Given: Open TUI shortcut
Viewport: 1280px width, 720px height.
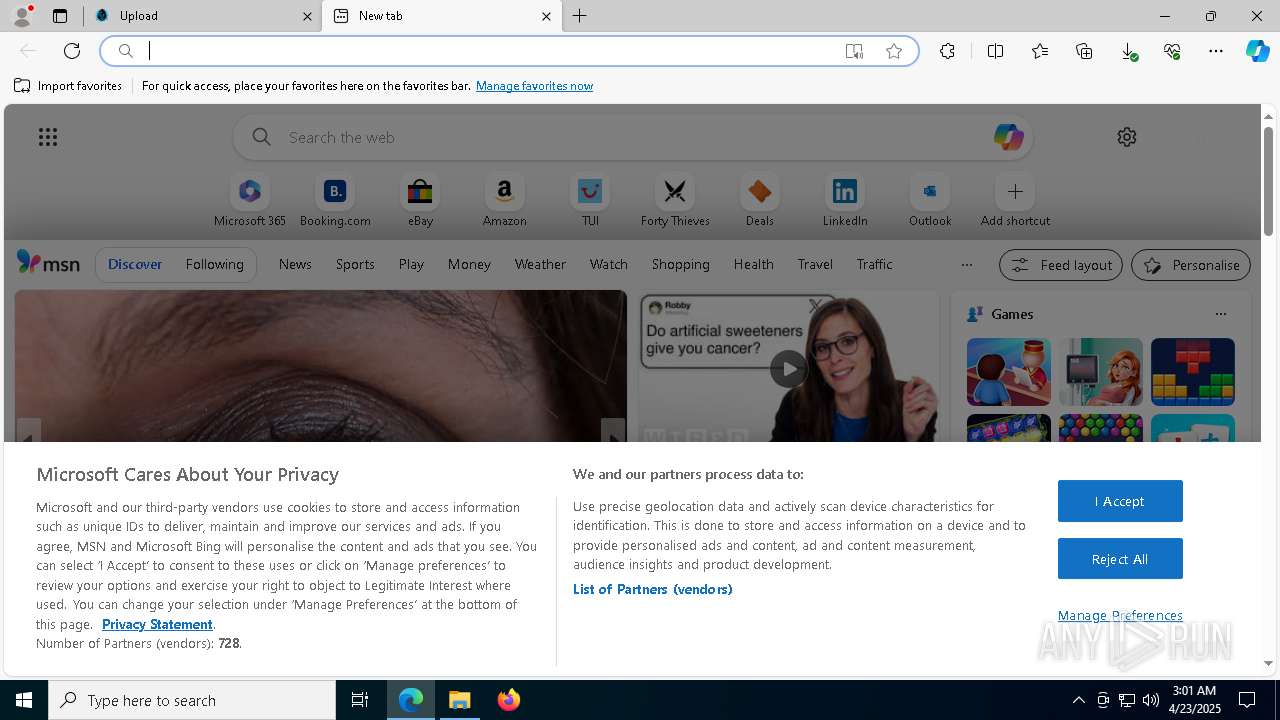Looking at the screenshot, I should (590, 201).
